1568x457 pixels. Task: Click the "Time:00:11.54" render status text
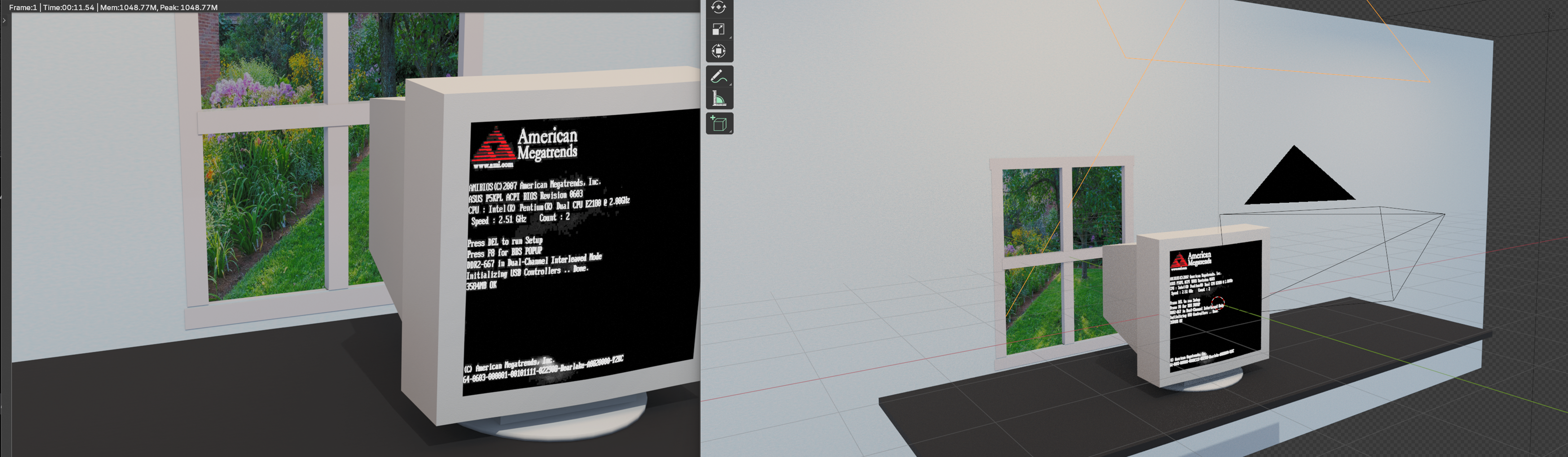point(69,7)
